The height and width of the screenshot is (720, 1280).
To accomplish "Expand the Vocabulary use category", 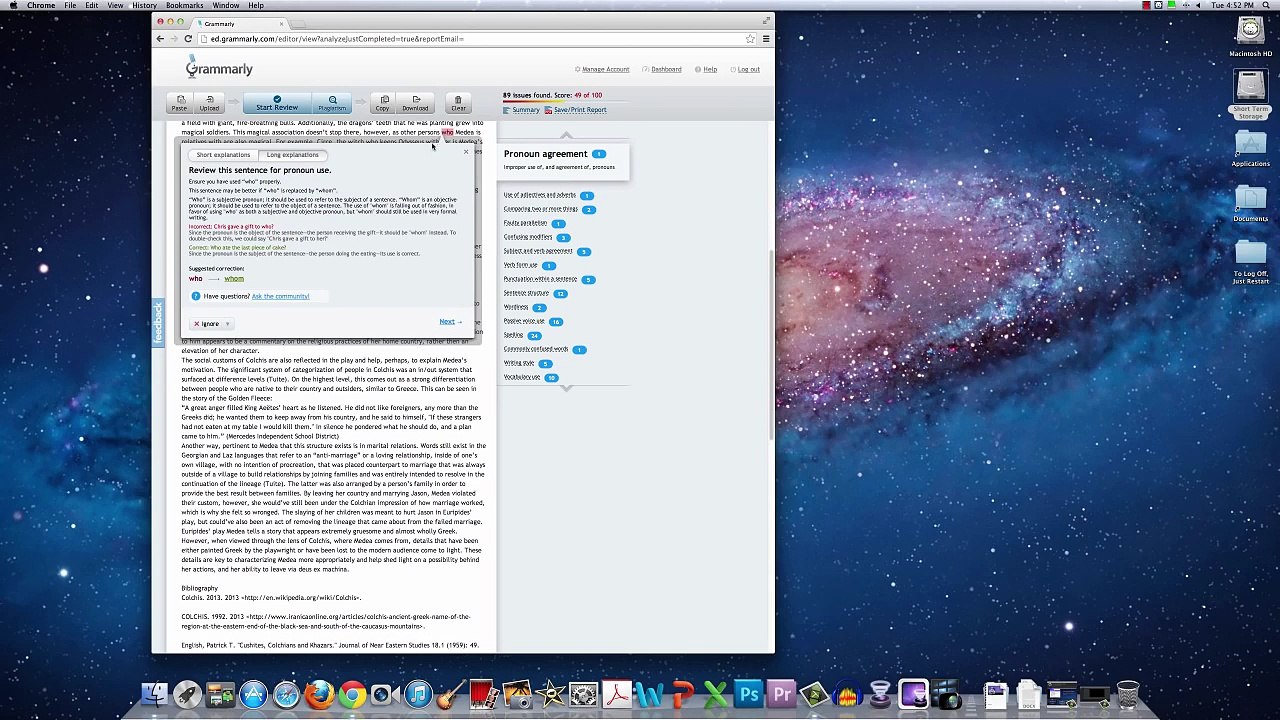I will coord(522,377).
